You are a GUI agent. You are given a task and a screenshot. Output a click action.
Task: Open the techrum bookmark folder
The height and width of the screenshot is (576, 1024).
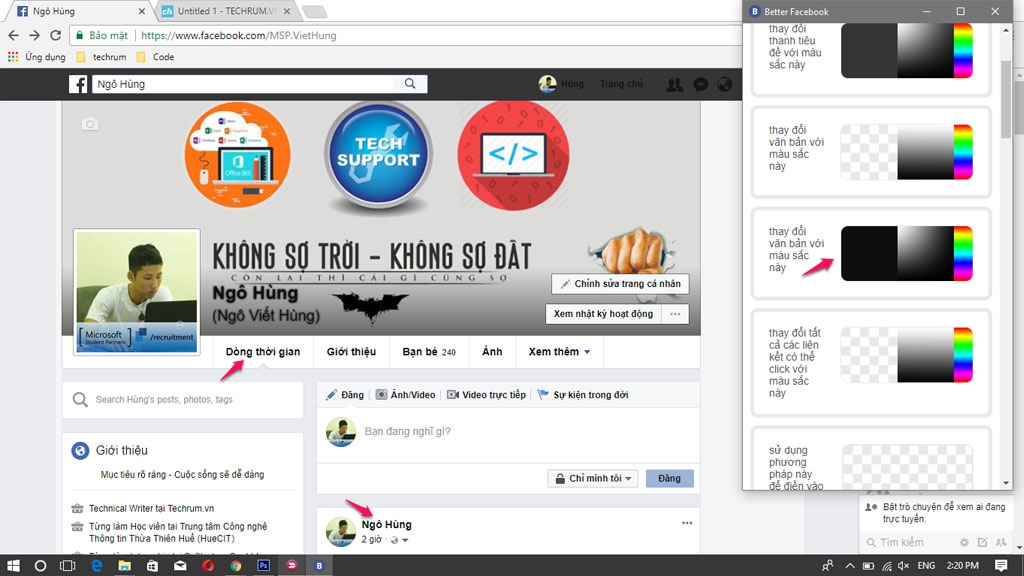coord(101,57)
